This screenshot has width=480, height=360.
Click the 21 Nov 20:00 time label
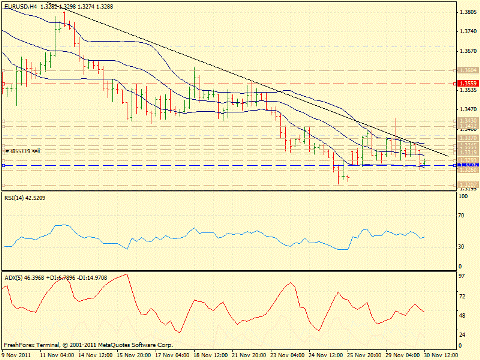pos(249,355)
